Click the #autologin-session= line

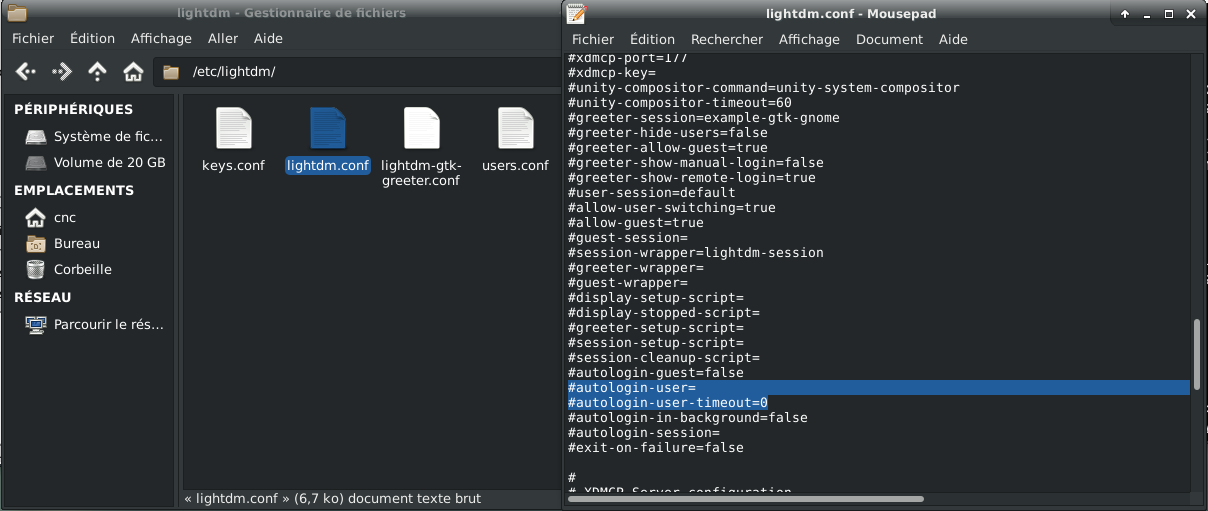pyautogui.click(x=643, y=432)
